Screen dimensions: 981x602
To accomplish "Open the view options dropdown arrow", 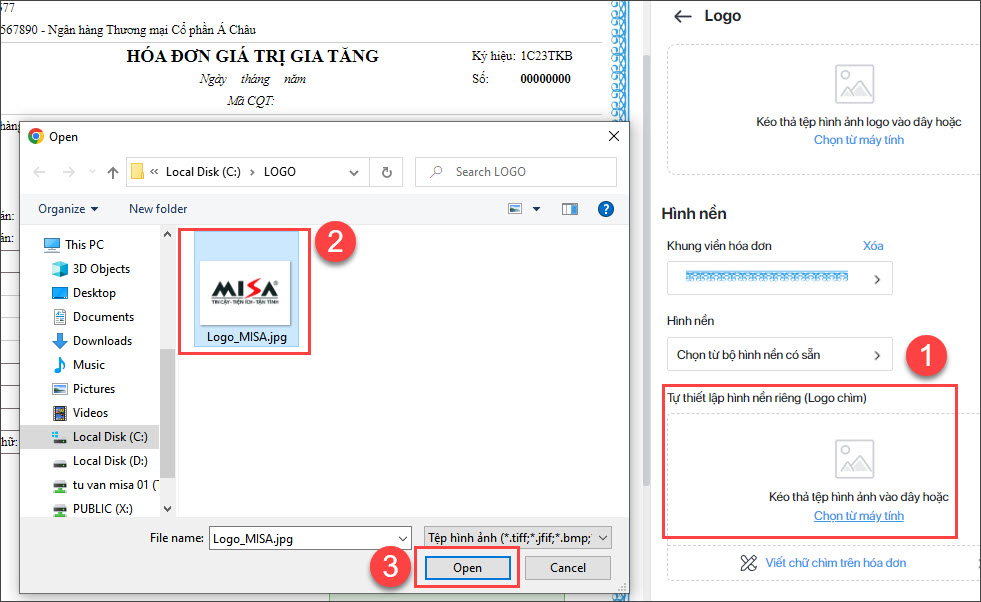I will pyautogui.click(x=536, y=209).
